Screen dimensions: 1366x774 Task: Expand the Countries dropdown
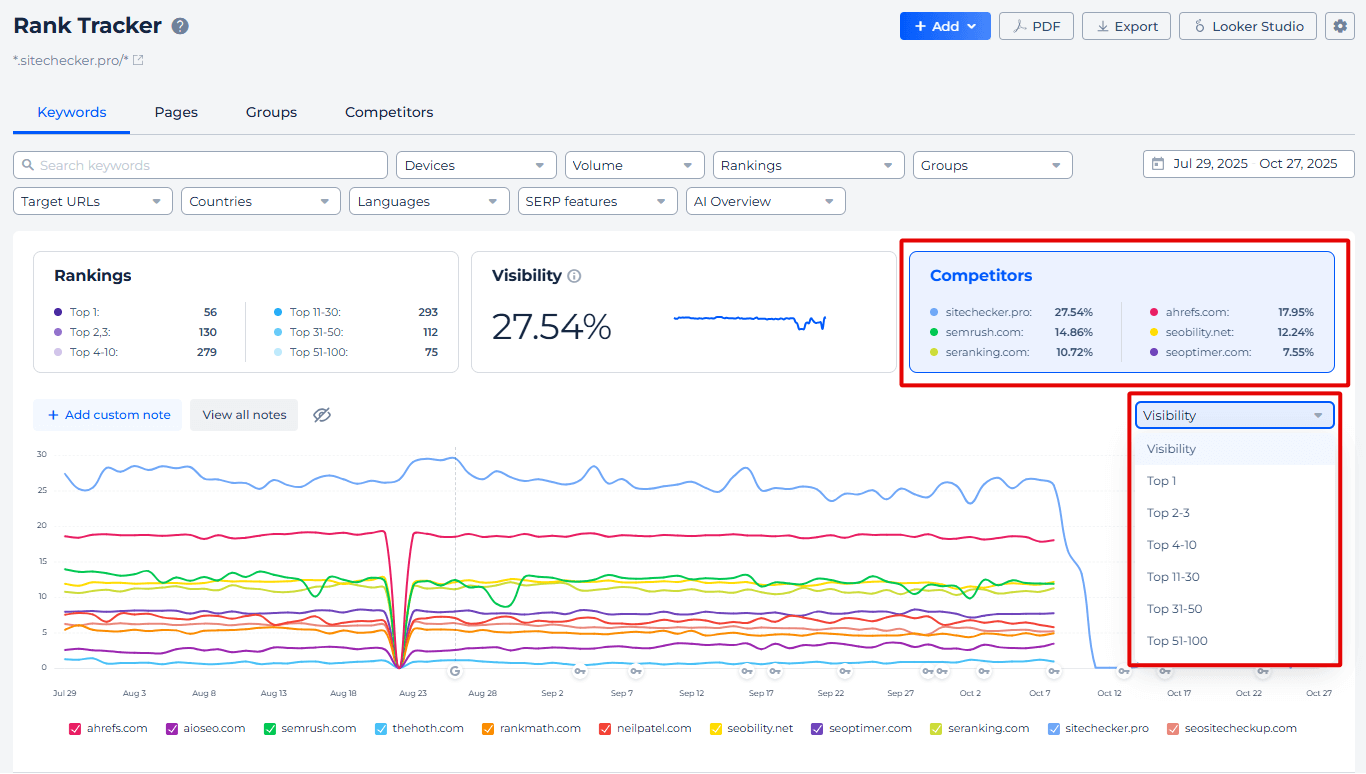point(260,200)
